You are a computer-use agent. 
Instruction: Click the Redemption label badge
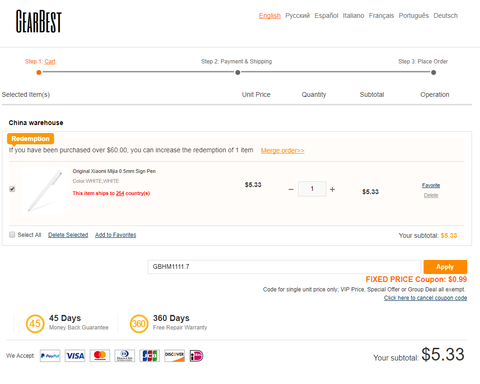pos(30,139)
